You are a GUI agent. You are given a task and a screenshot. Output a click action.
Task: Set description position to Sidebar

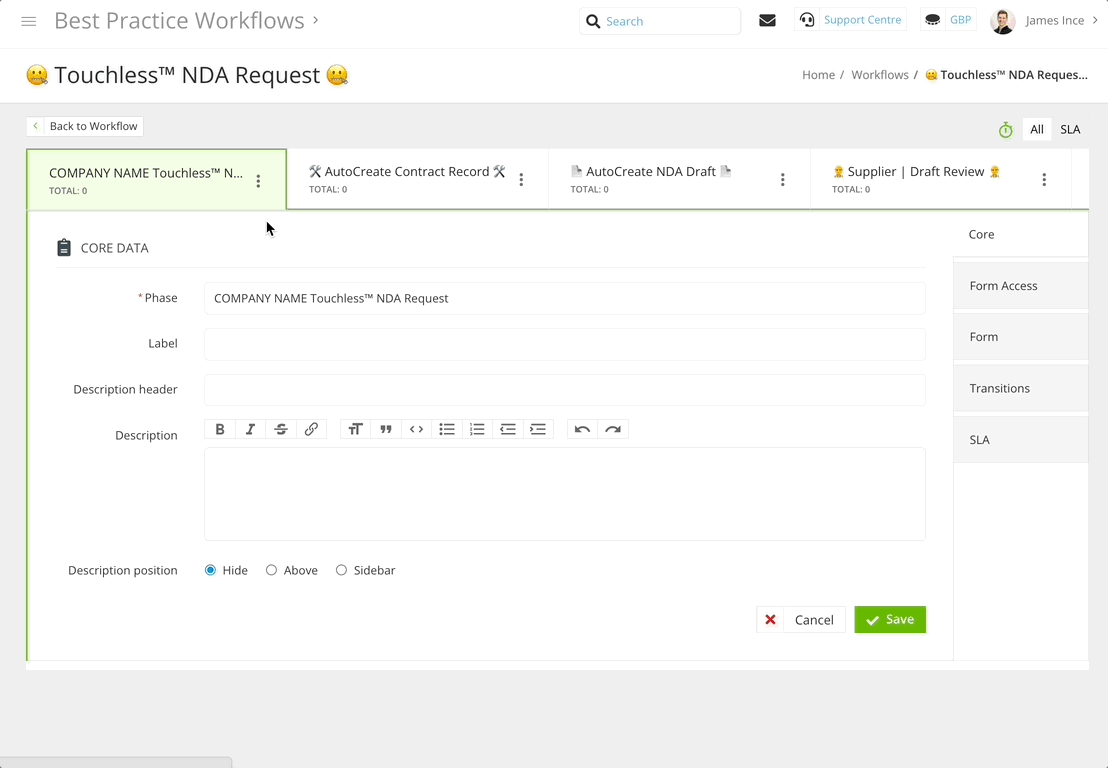coord(341,569)
